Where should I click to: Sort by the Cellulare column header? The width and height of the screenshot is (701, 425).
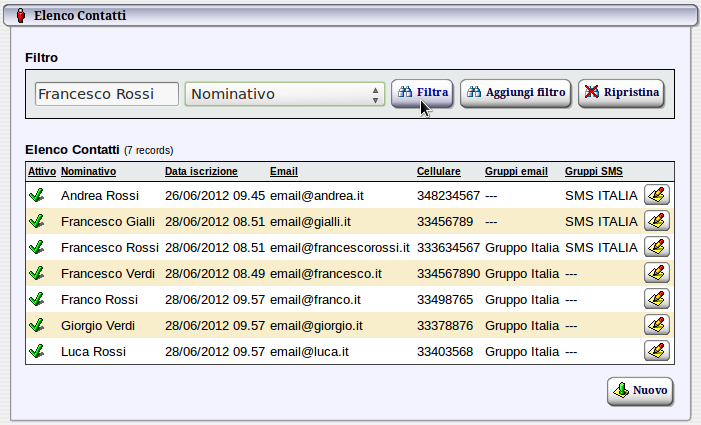coord(438,172)
